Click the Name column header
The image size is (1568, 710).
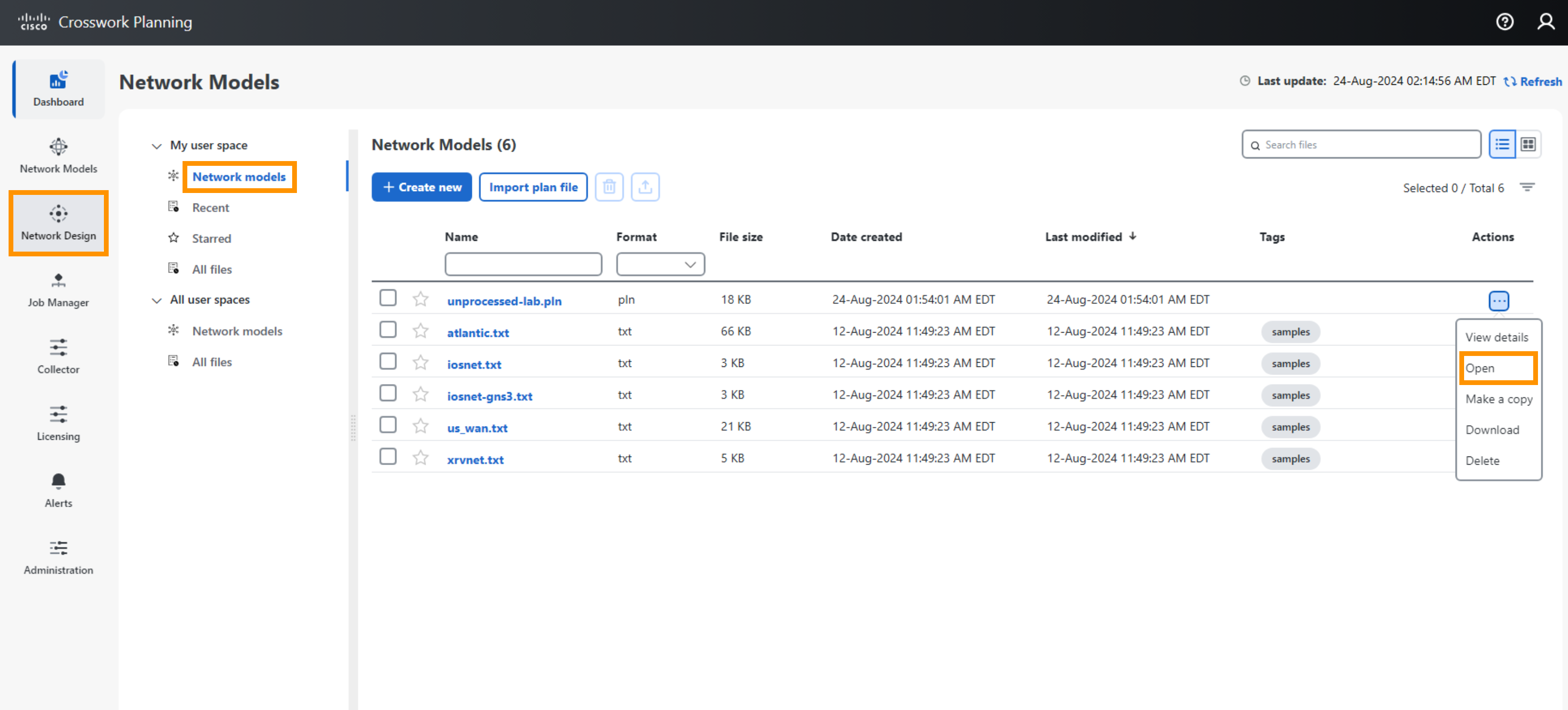pos(461,237)
